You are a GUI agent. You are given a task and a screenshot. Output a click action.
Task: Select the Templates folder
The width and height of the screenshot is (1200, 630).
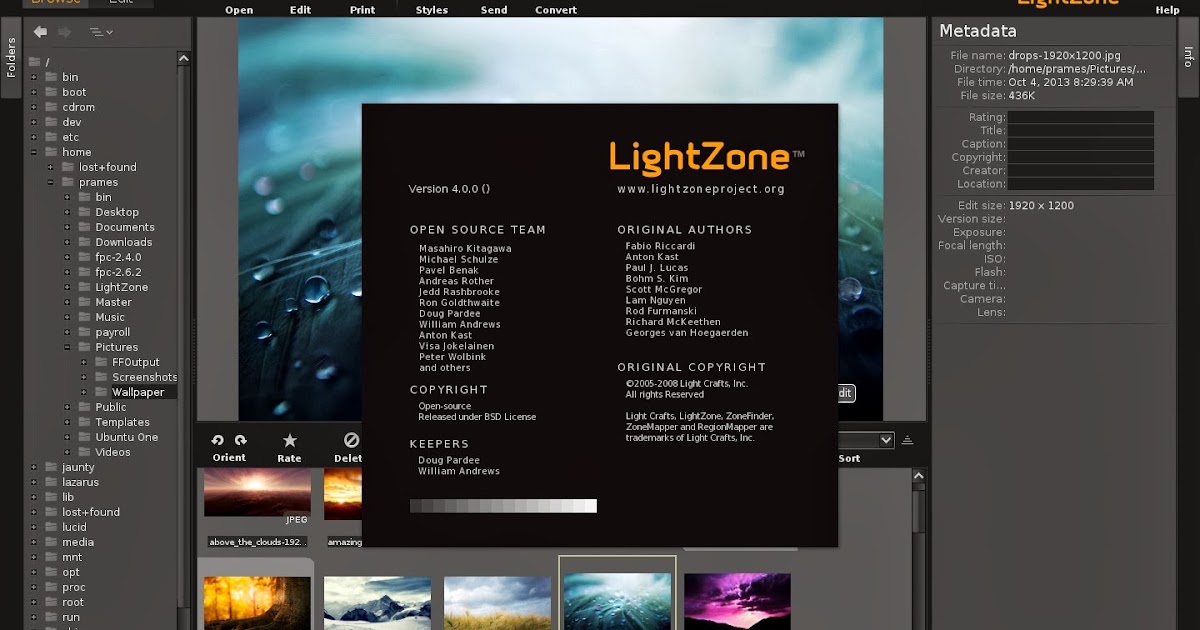coord(122,422)
